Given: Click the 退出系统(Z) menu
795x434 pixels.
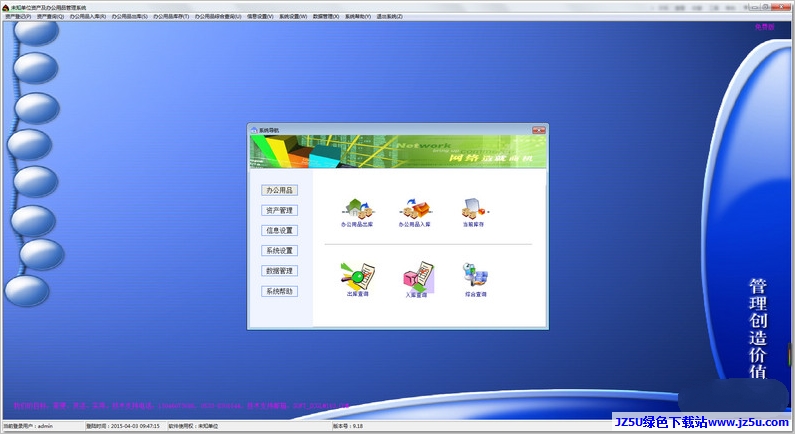Looking at the screenshot, I should [389, 17].
